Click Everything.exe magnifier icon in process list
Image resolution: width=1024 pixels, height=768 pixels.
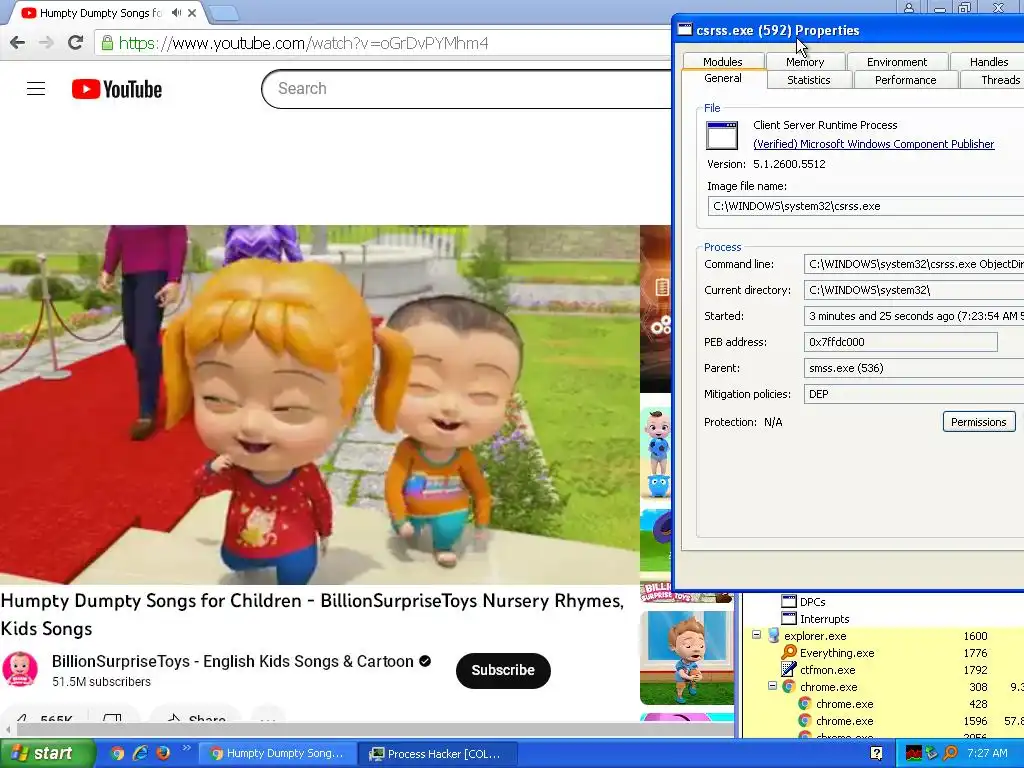coord(789,652)
